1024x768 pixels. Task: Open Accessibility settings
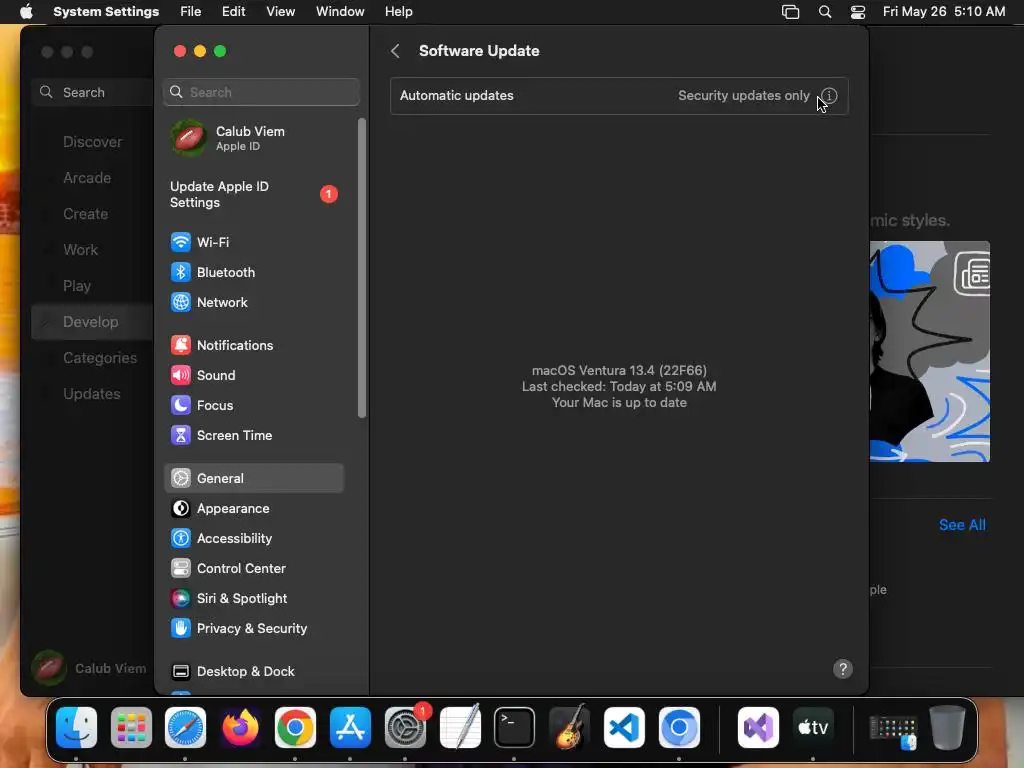tap(254, 538)
